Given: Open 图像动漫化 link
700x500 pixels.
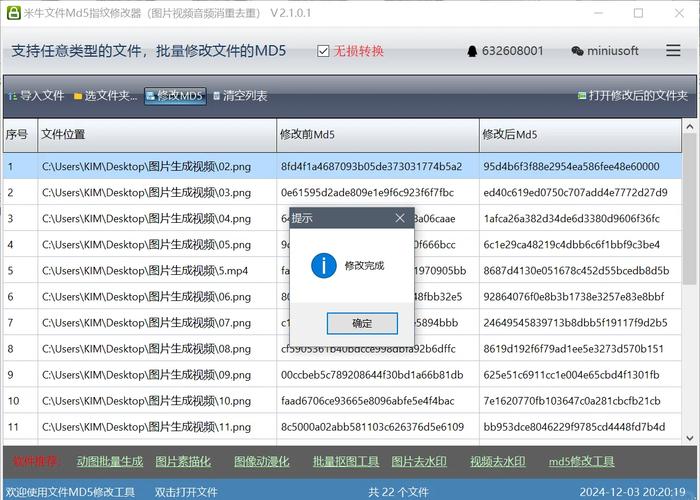Looking at the screenshot, I should coord(262,461).
